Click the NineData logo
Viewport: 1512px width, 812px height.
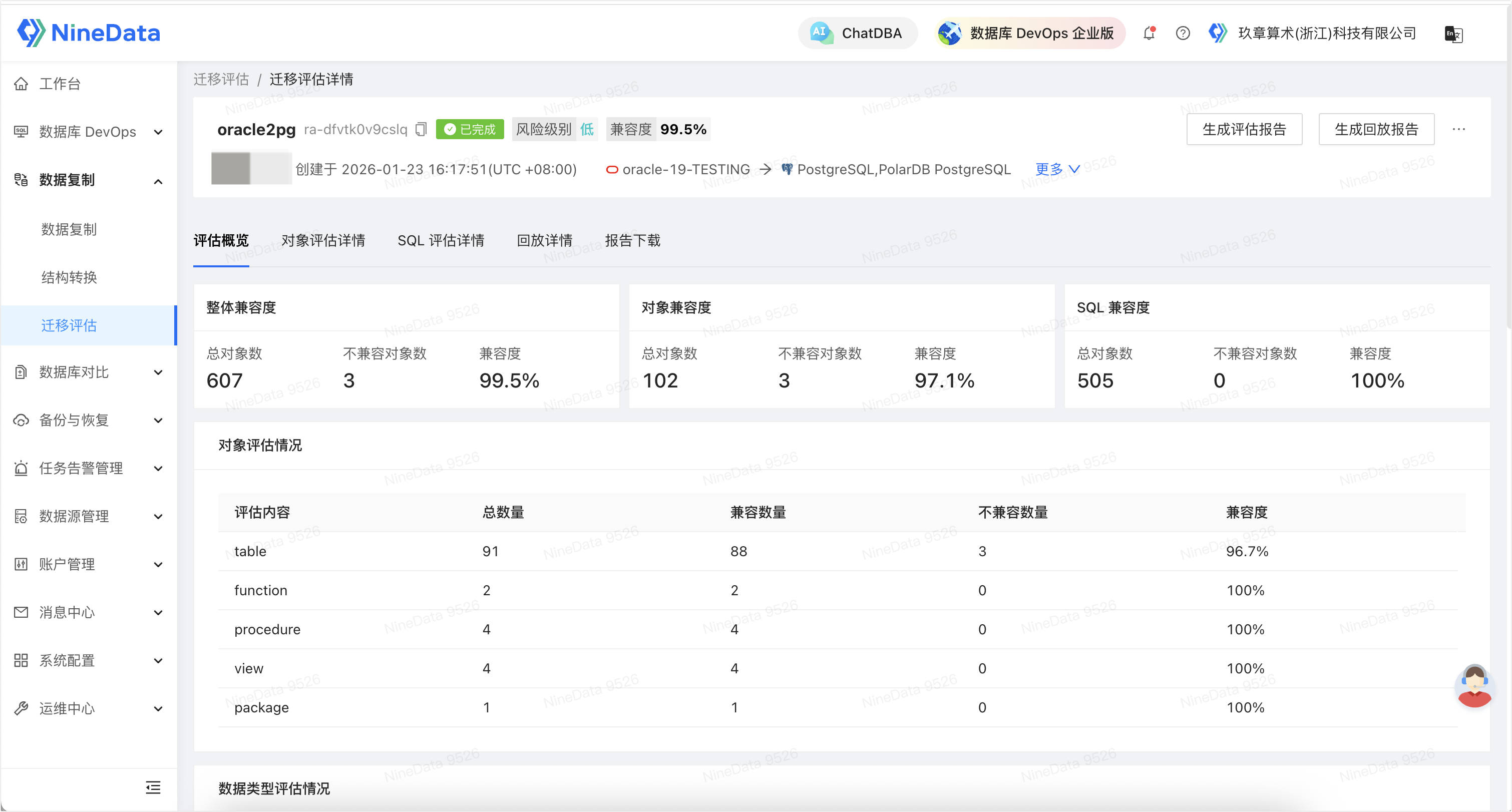click(x=89, y=33)
